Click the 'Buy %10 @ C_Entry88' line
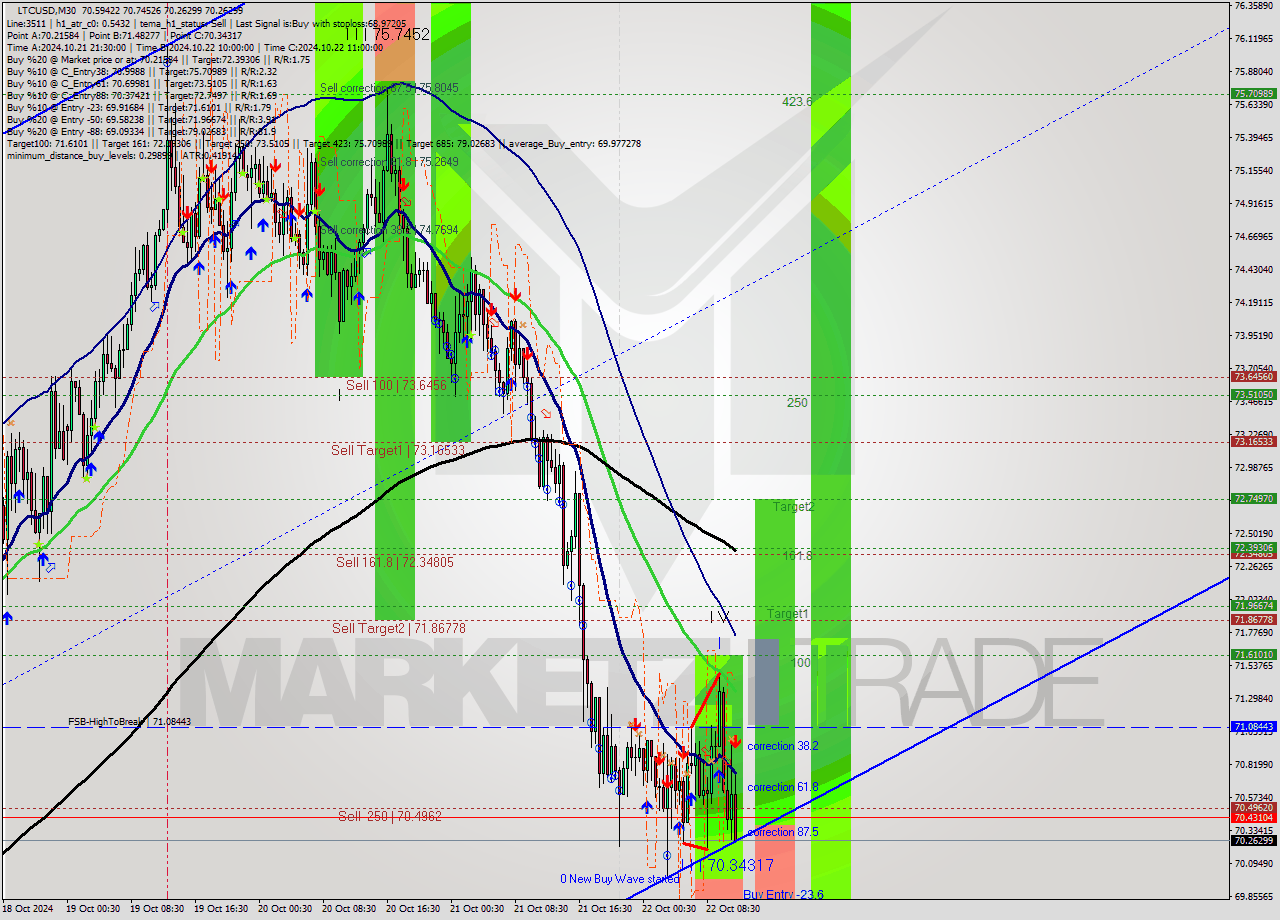The image size is (1280, 920). click(x=140, y=95)
